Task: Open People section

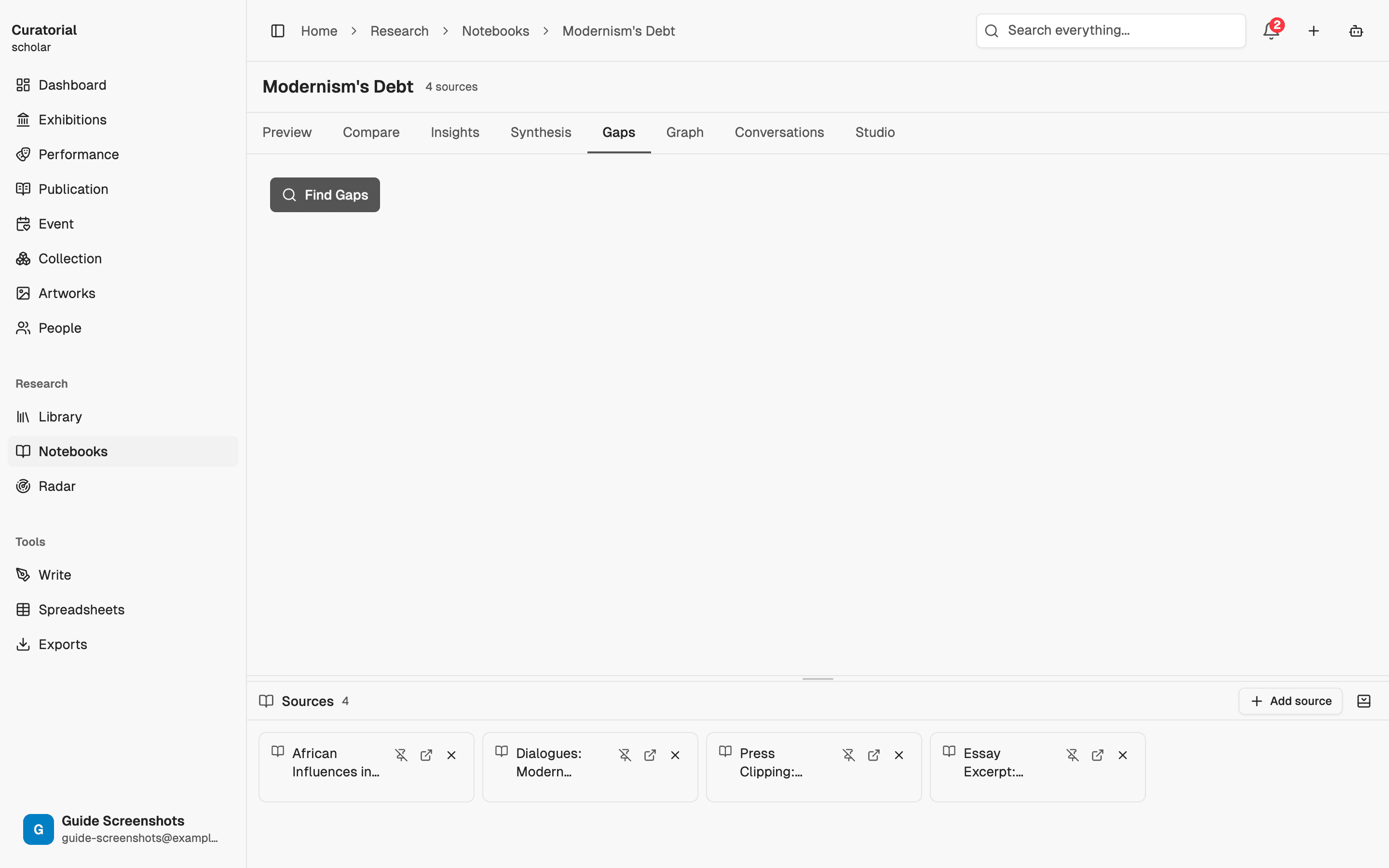Action: coord(123,328)
